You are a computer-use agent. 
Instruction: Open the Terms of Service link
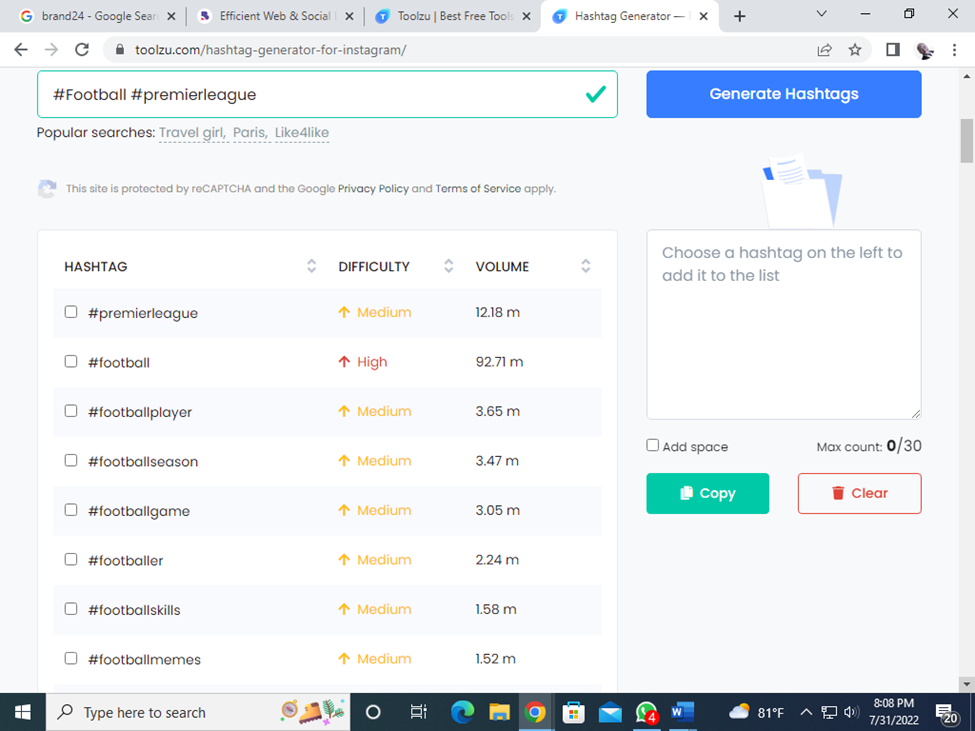(478, 188)
